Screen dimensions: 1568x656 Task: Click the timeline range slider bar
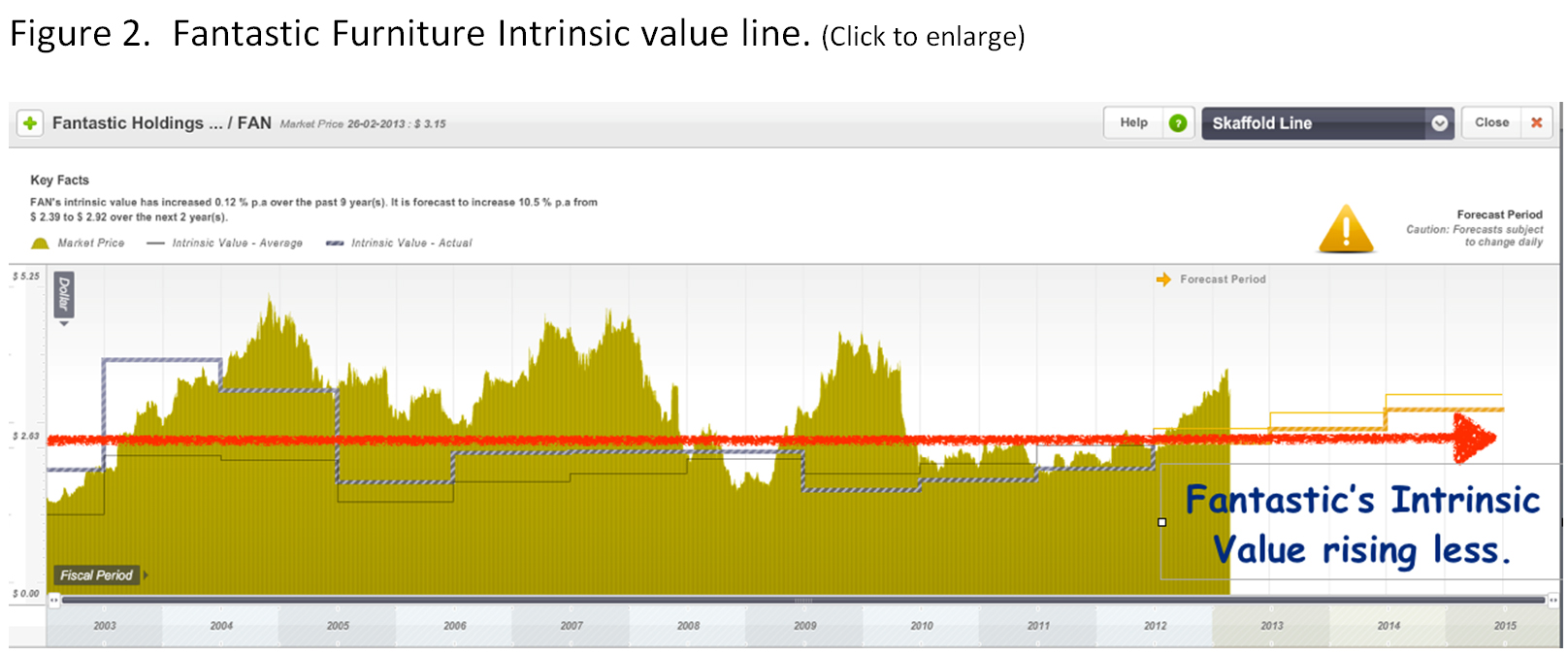tap(803, 601)
